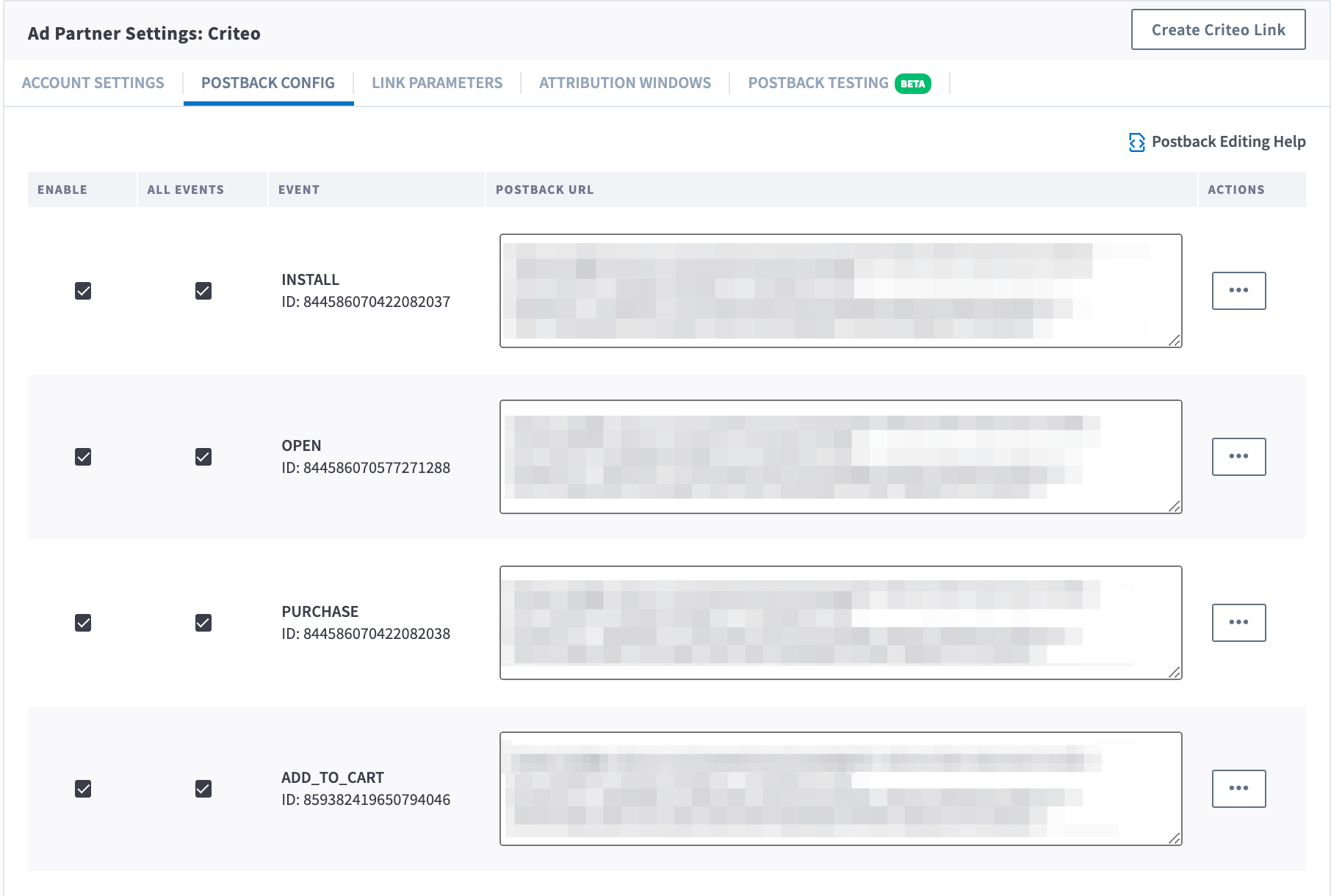The height and width of the screenshot is (896, 1331).
Task: Click the resize handle of INSTALL URL box
Action: [1175, 340]
